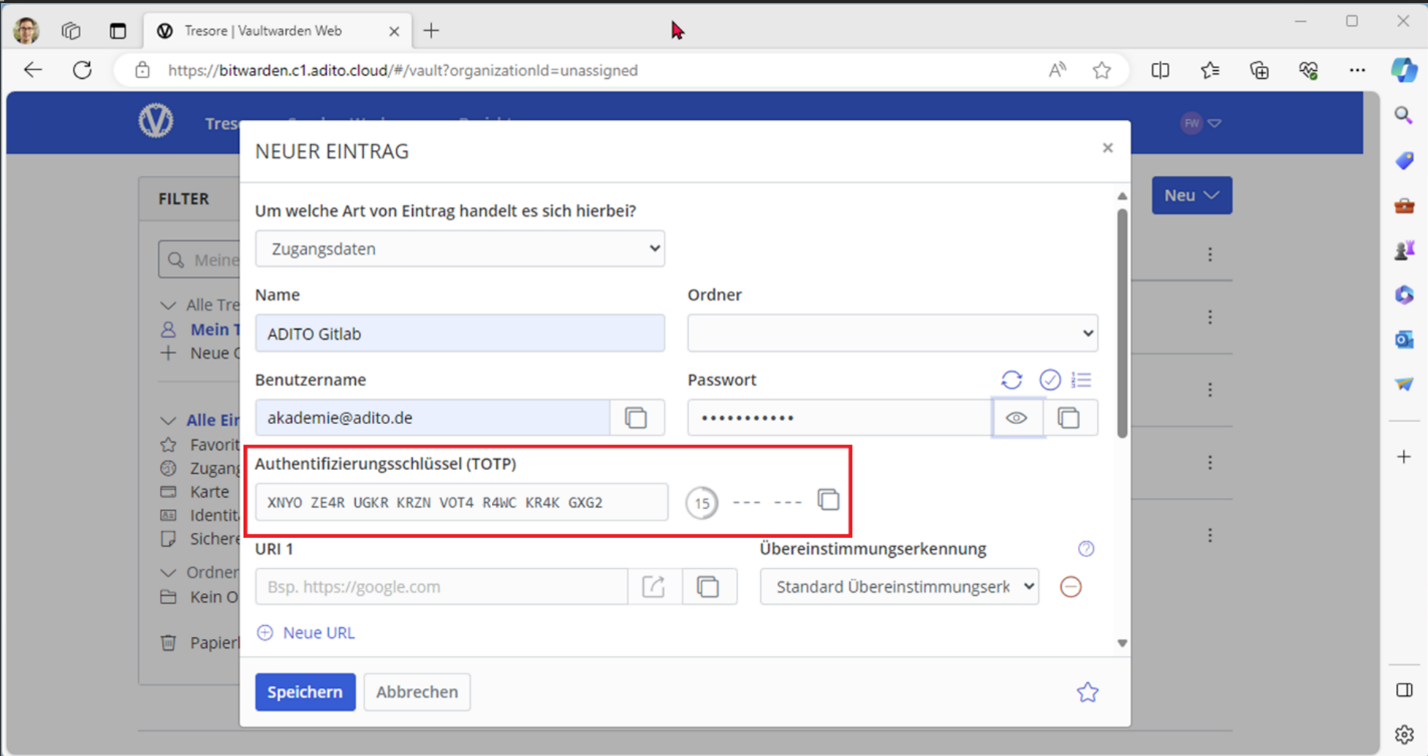This screenshot has width=1428, height=756.
Task: Click inside the URI 1 input field
Action: 440,587
